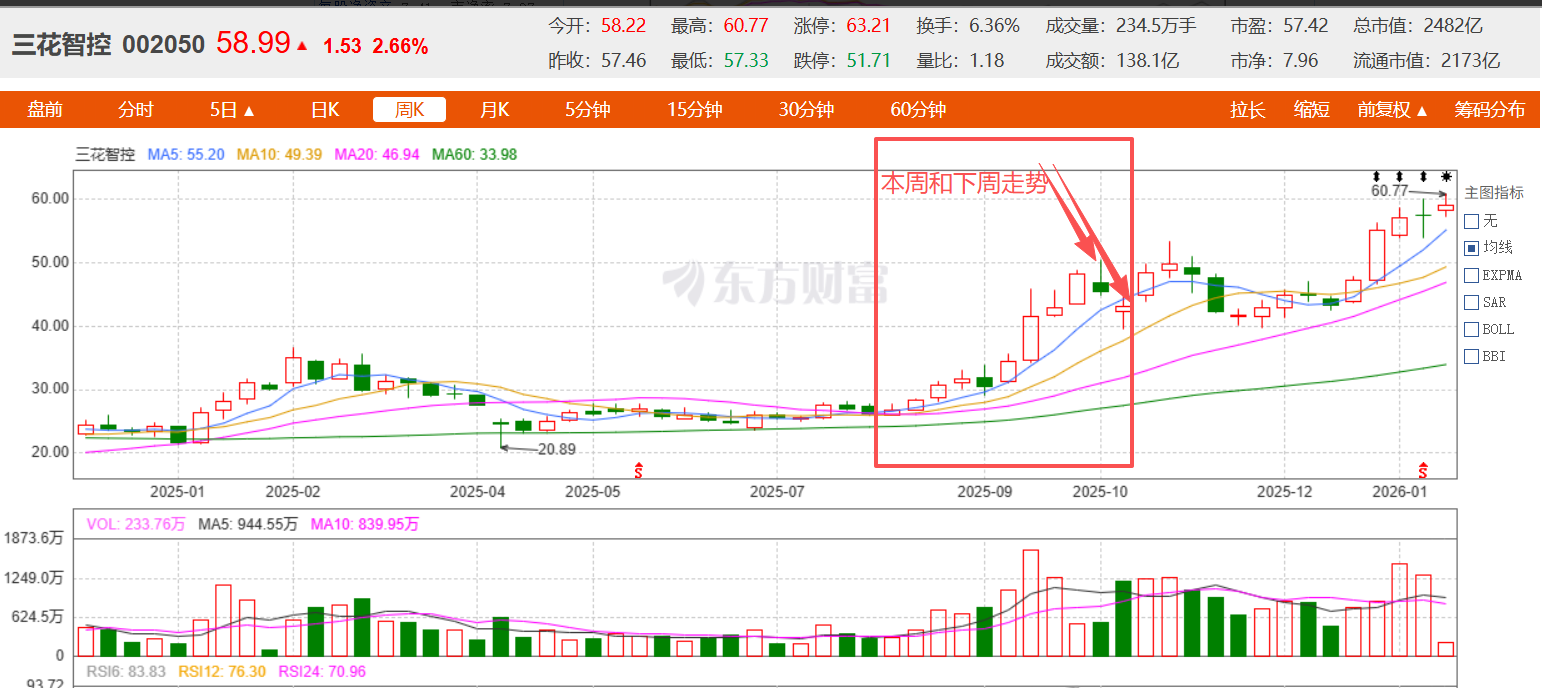Click the 最低 value 57.33
The height and width of the screenshot is (688, 1542).
point(746,60)
